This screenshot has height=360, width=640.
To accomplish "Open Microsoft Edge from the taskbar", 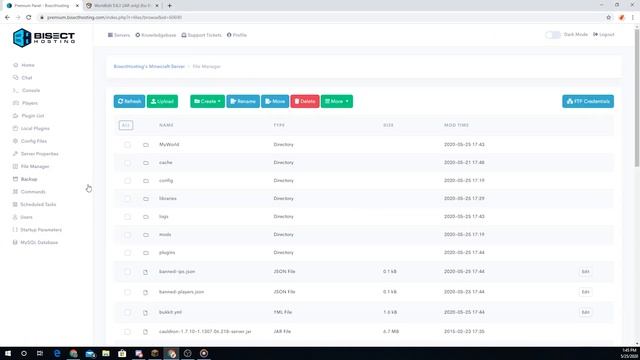I will (57, 353).
